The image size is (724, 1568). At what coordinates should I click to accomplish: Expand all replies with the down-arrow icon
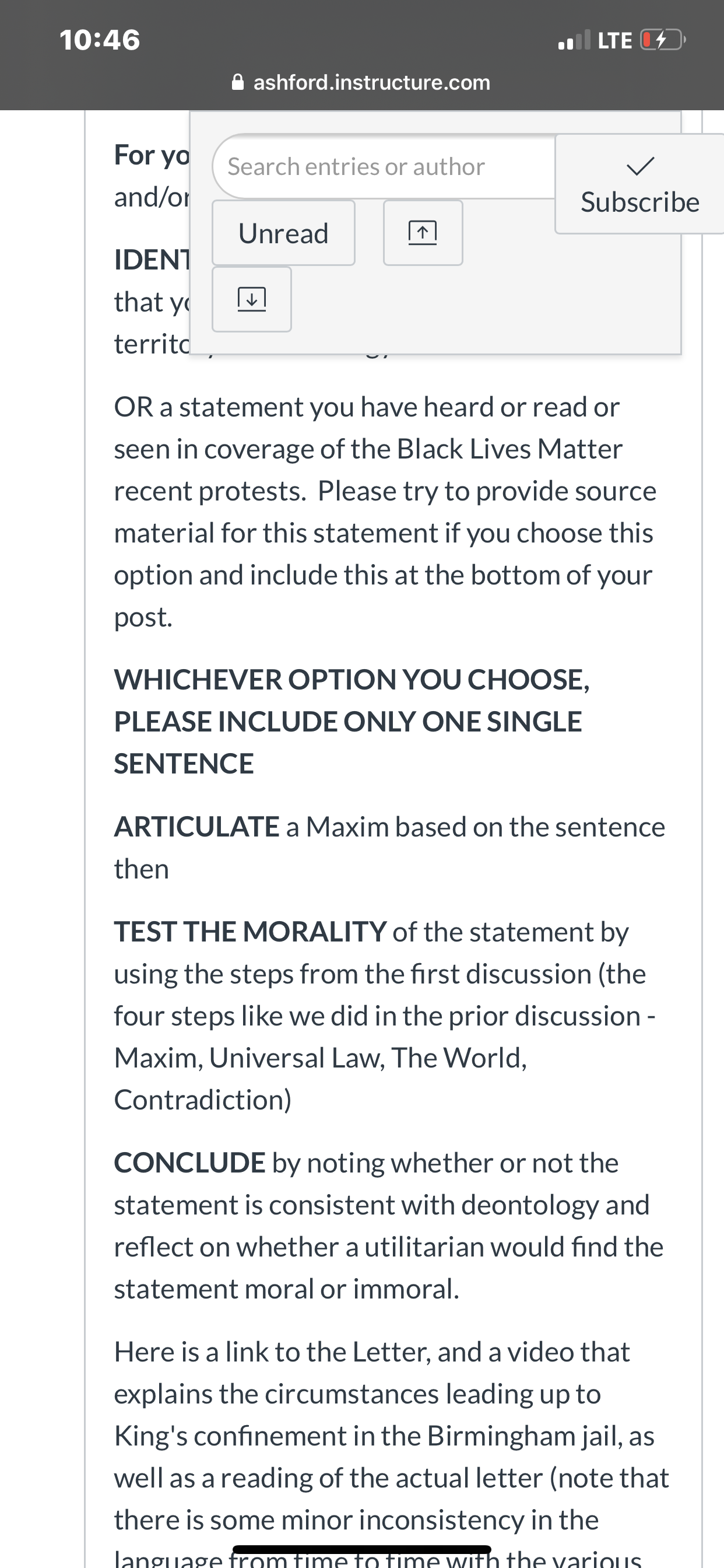(x=251, y=299)
